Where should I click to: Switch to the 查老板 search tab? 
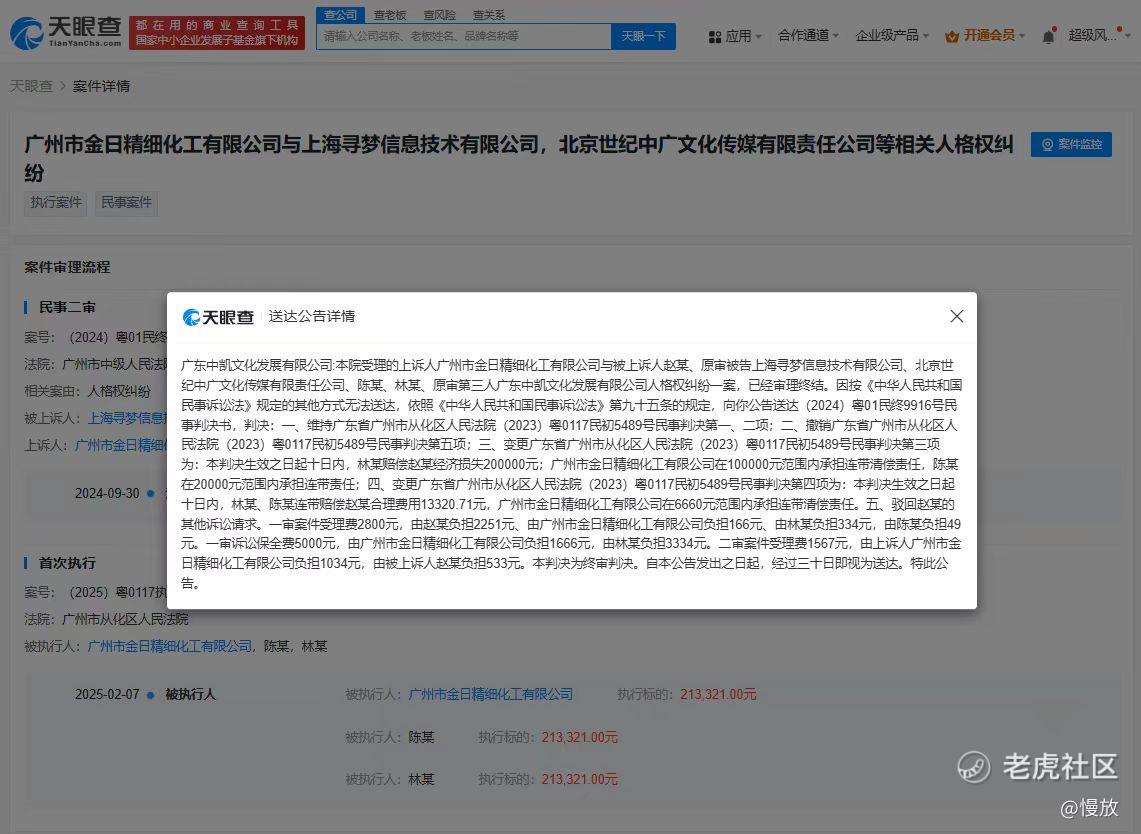tap(389, 15)
